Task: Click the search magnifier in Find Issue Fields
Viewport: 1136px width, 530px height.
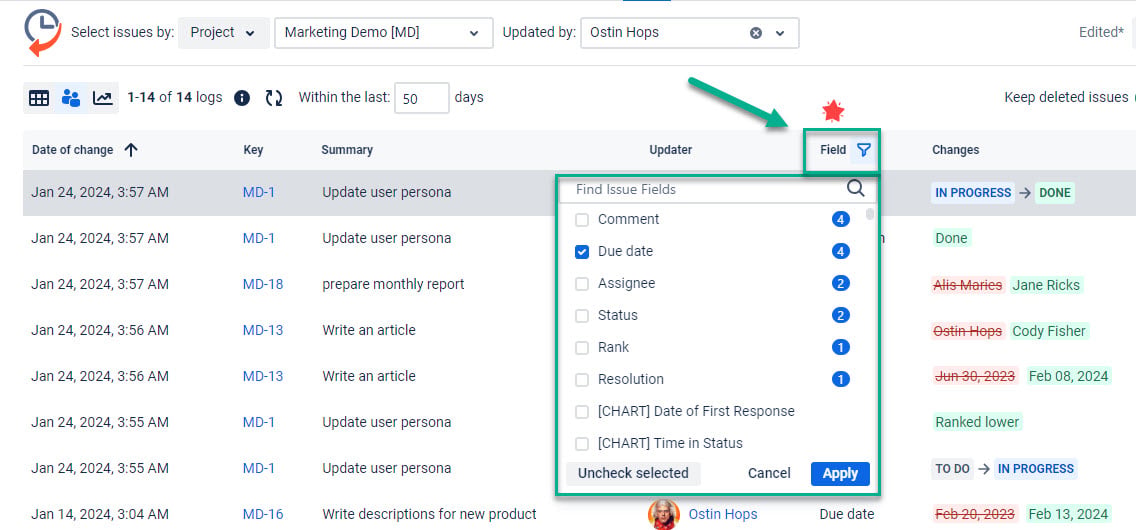Action: [x=856, y=189]
